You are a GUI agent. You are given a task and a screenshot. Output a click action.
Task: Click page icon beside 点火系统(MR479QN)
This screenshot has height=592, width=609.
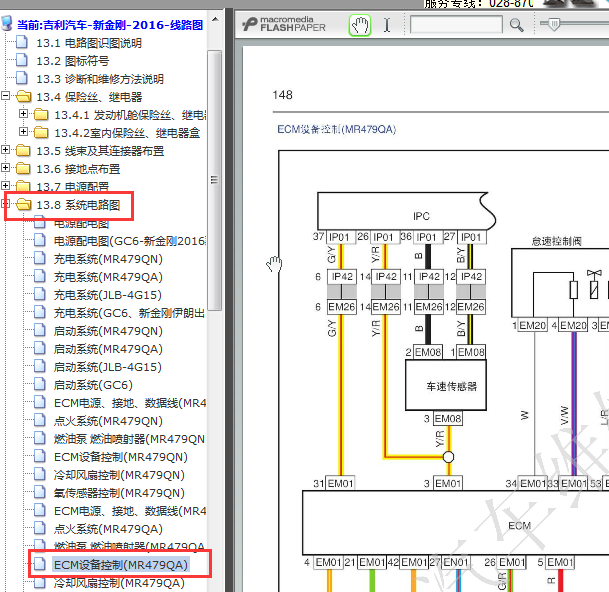click(x=40, y=420)
